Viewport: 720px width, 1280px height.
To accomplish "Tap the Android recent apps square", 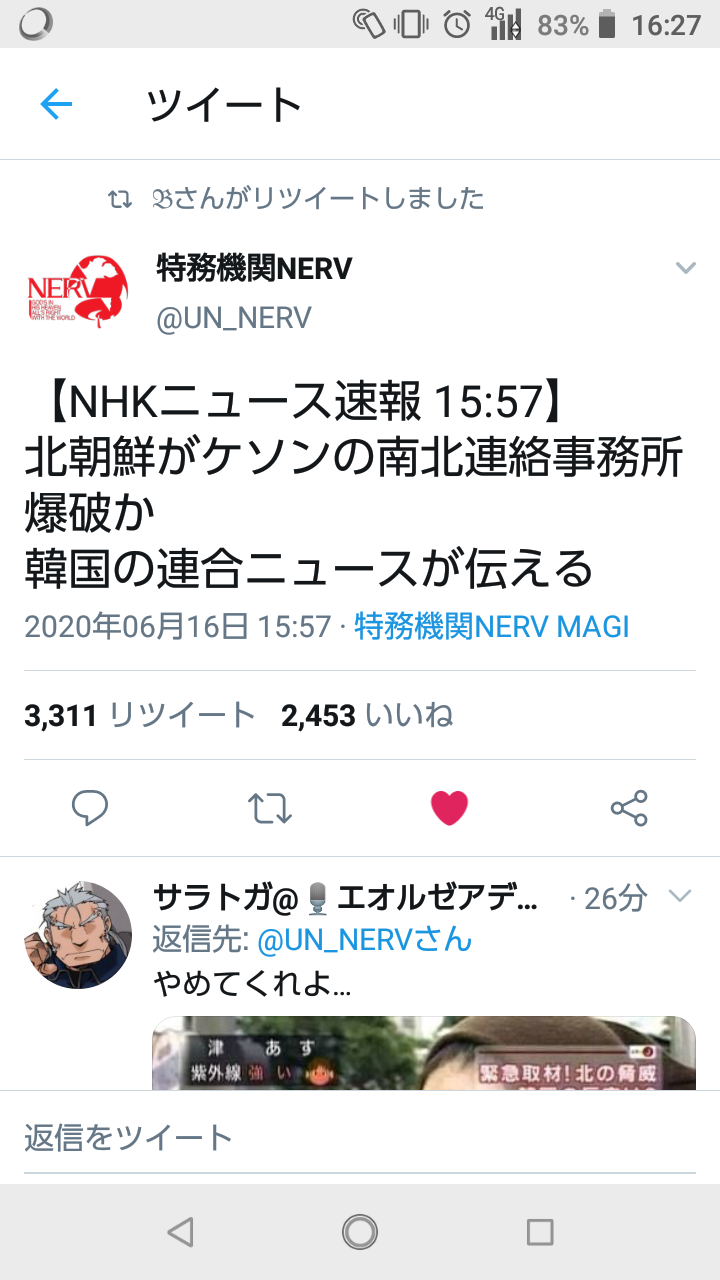I will [x=540, y=1232].
